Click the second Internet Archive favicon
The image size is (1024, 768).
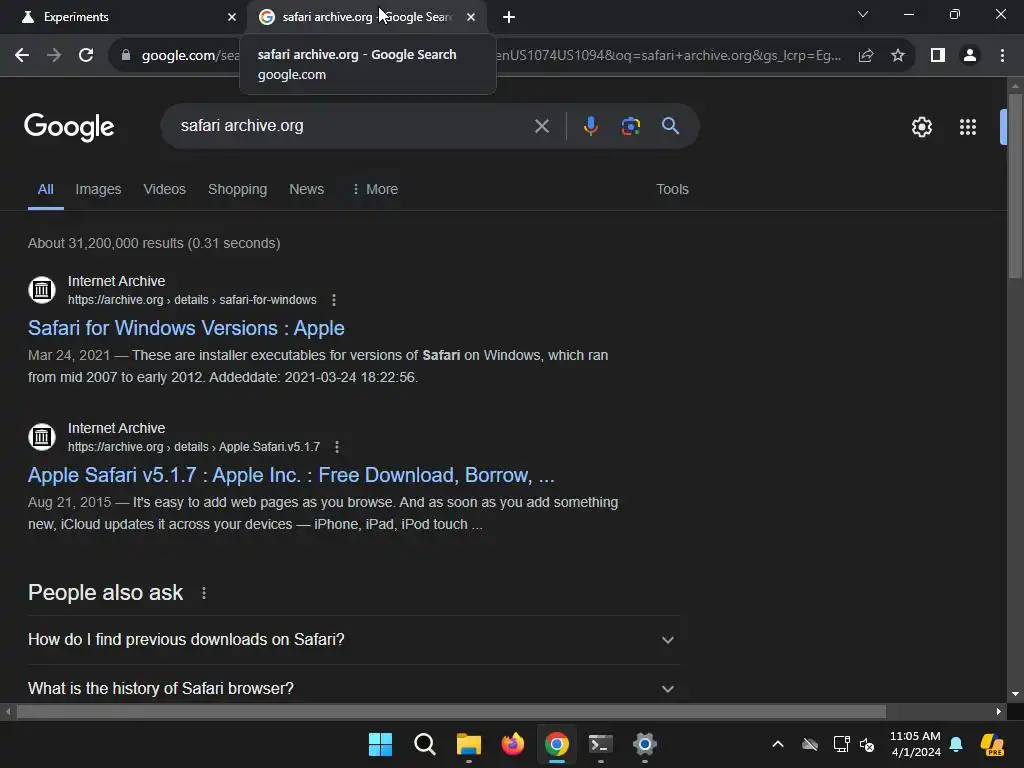[x=42, y=436]
